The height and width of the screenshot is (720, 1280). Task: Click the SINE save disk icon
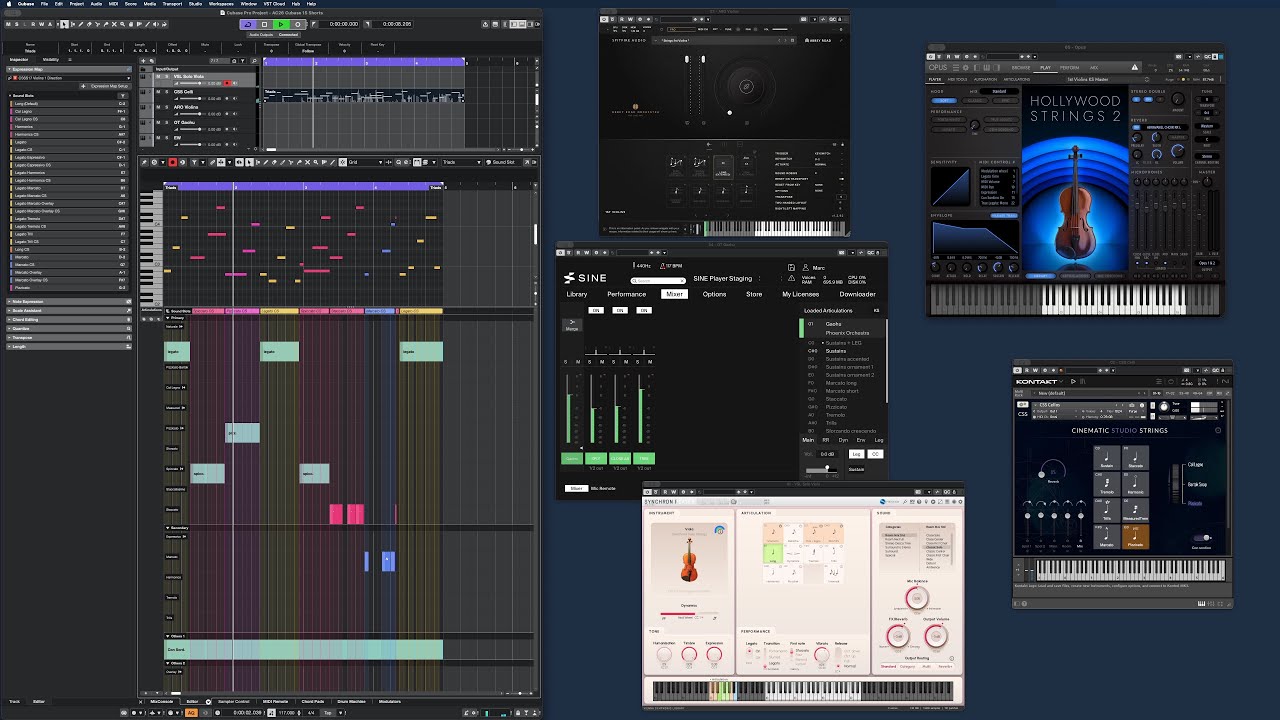791,268
